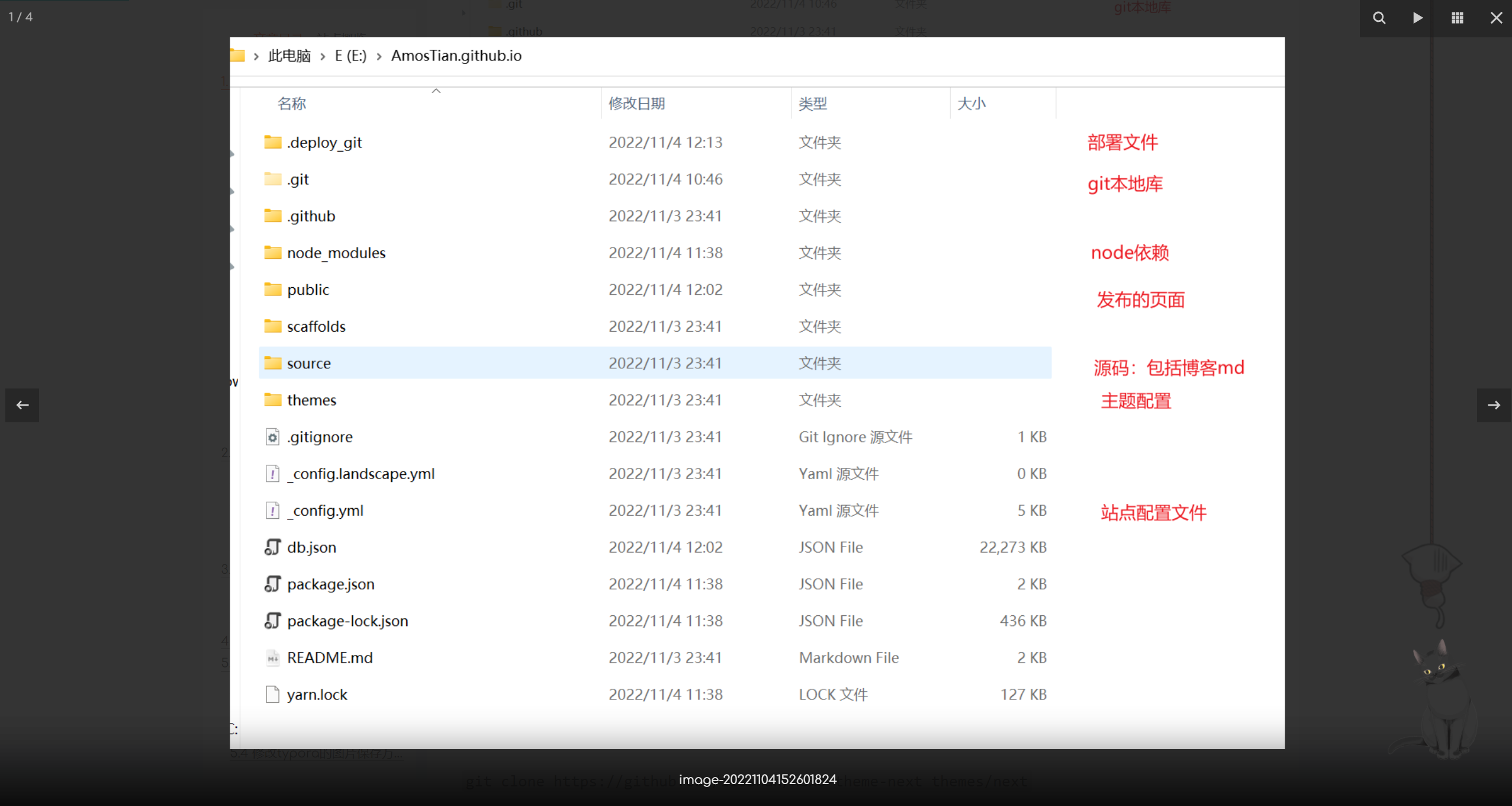The height and width of the screenshot is (806, 1512).
Task: Click the zoom magnifier icon in the lightbox toolbar
Action: 1379,18
